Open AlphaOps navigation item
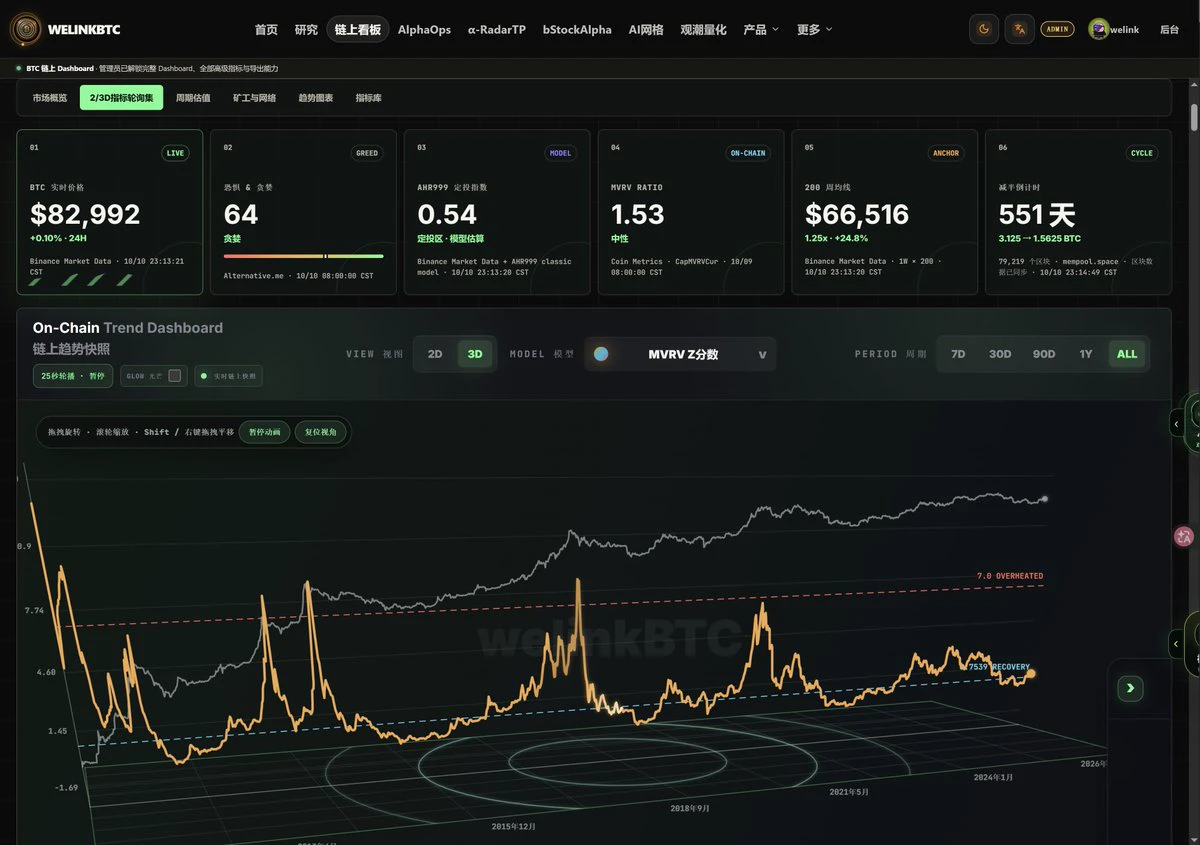 tap(424, 29)
